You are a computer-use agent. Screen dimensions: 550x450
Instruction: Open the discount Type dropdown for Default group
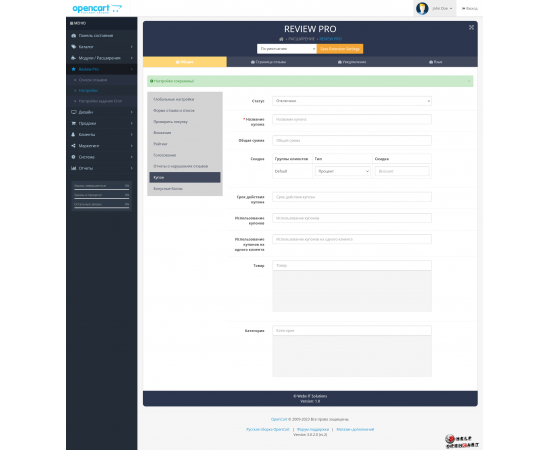342,171
